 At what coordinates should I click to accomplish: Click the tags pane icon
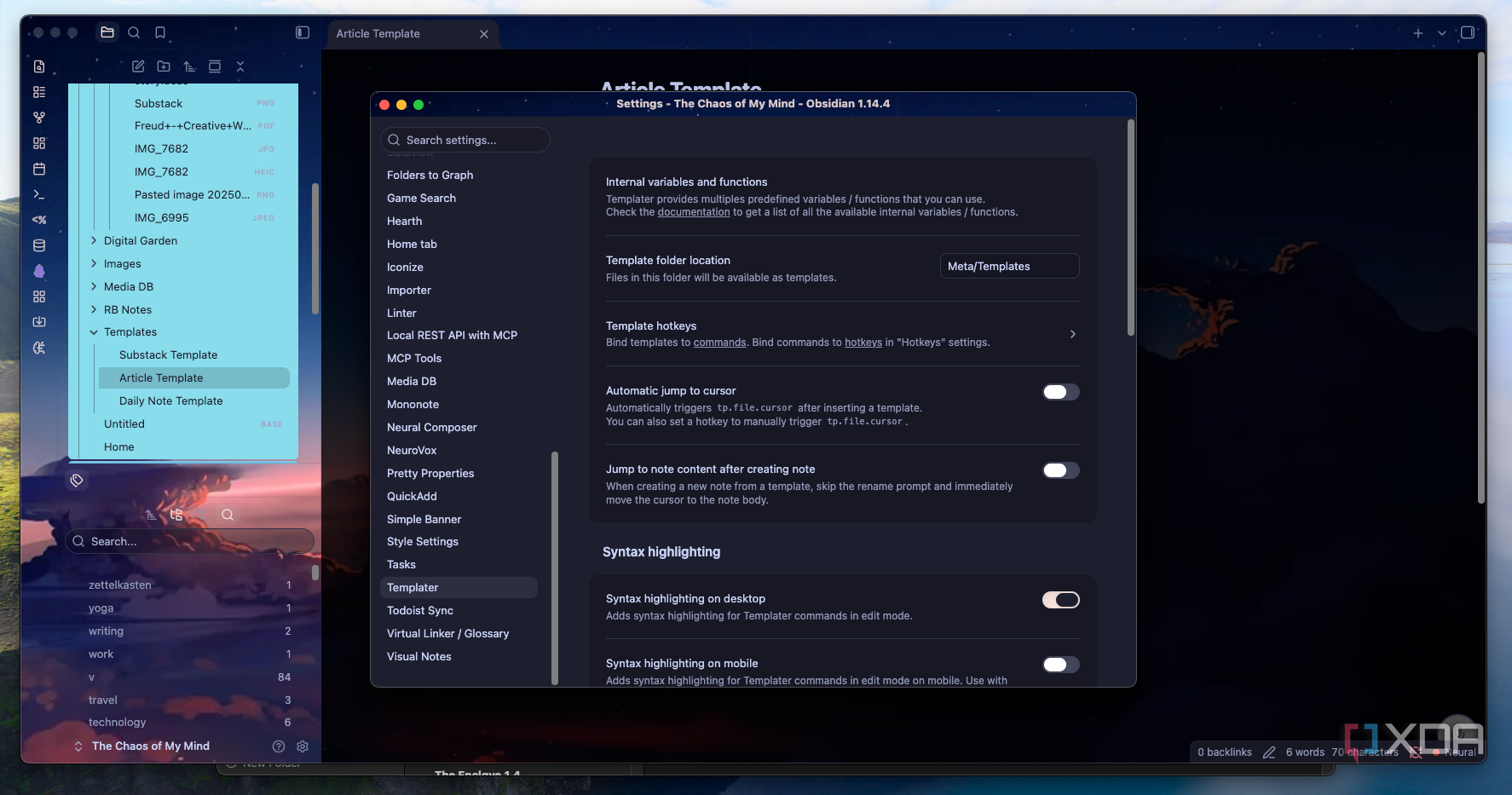(77, 481)
